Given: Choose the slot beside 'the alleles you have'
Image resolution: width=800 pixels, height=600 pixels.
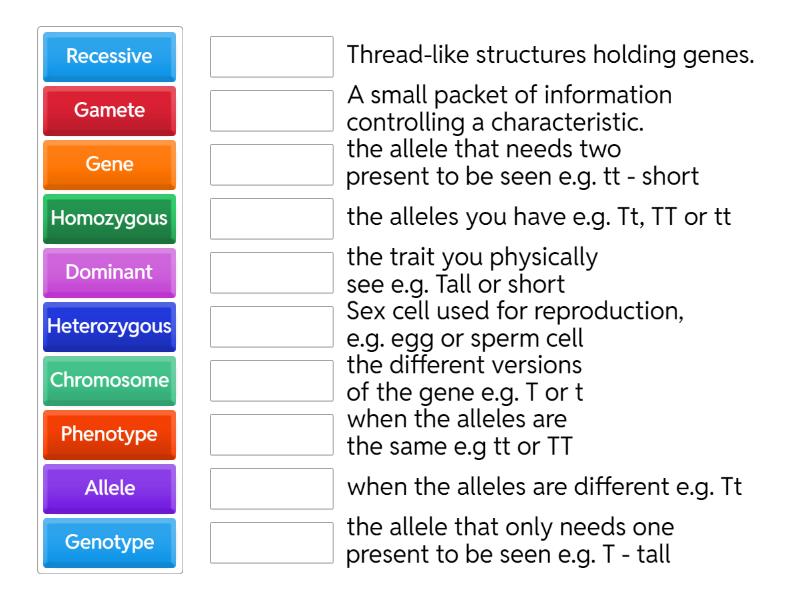Looking at the screenshot, I should click(272, 219).
